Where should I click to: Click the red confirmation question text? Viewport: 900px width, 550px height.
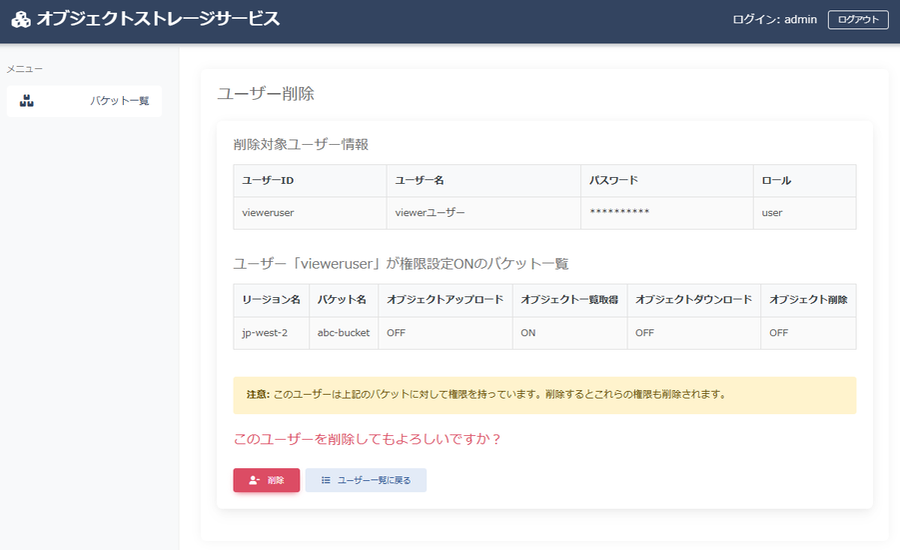tap(367, 439)
